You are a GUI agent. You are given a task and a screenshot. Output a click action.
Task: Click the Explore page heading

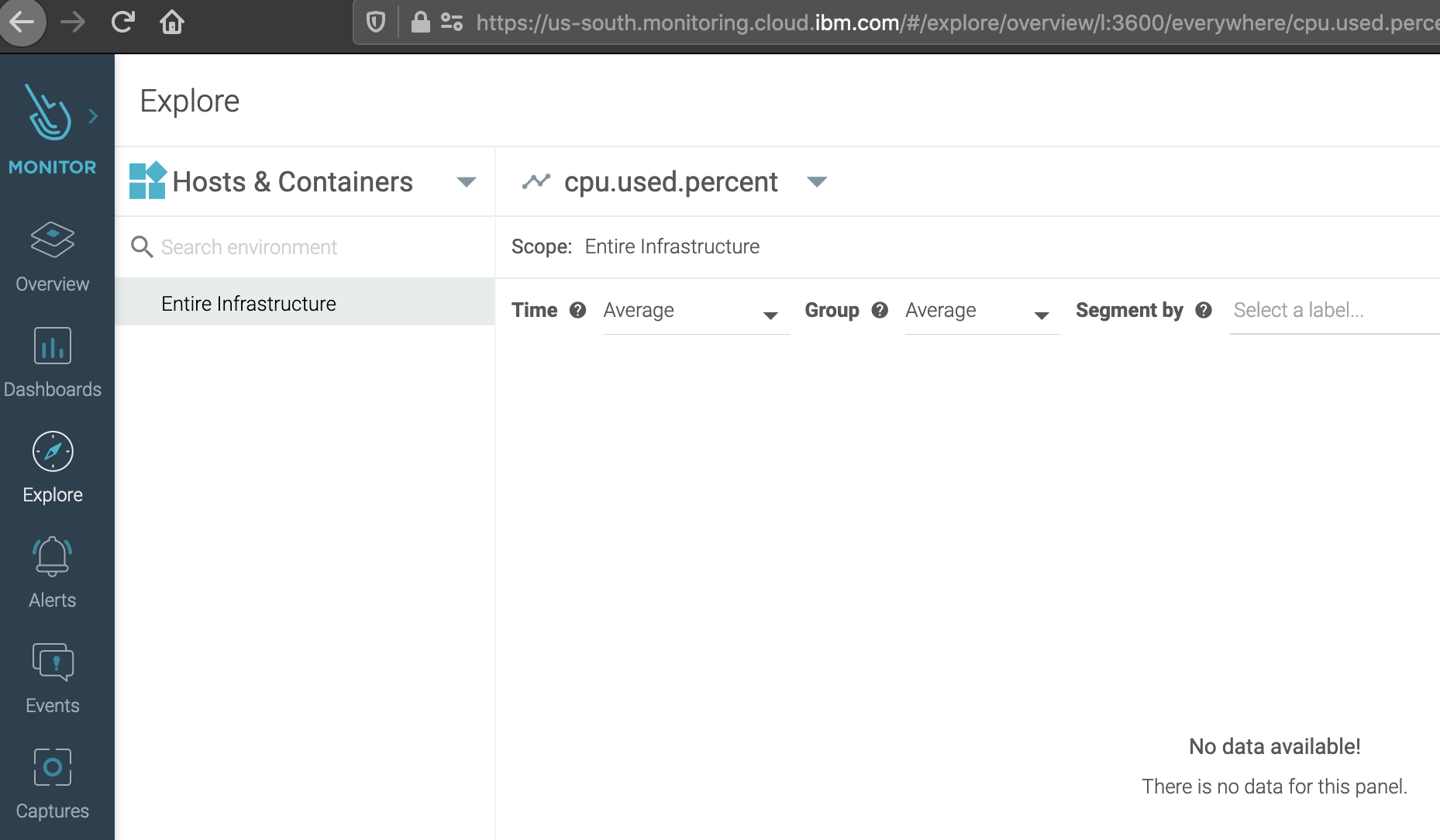(190, 101)
